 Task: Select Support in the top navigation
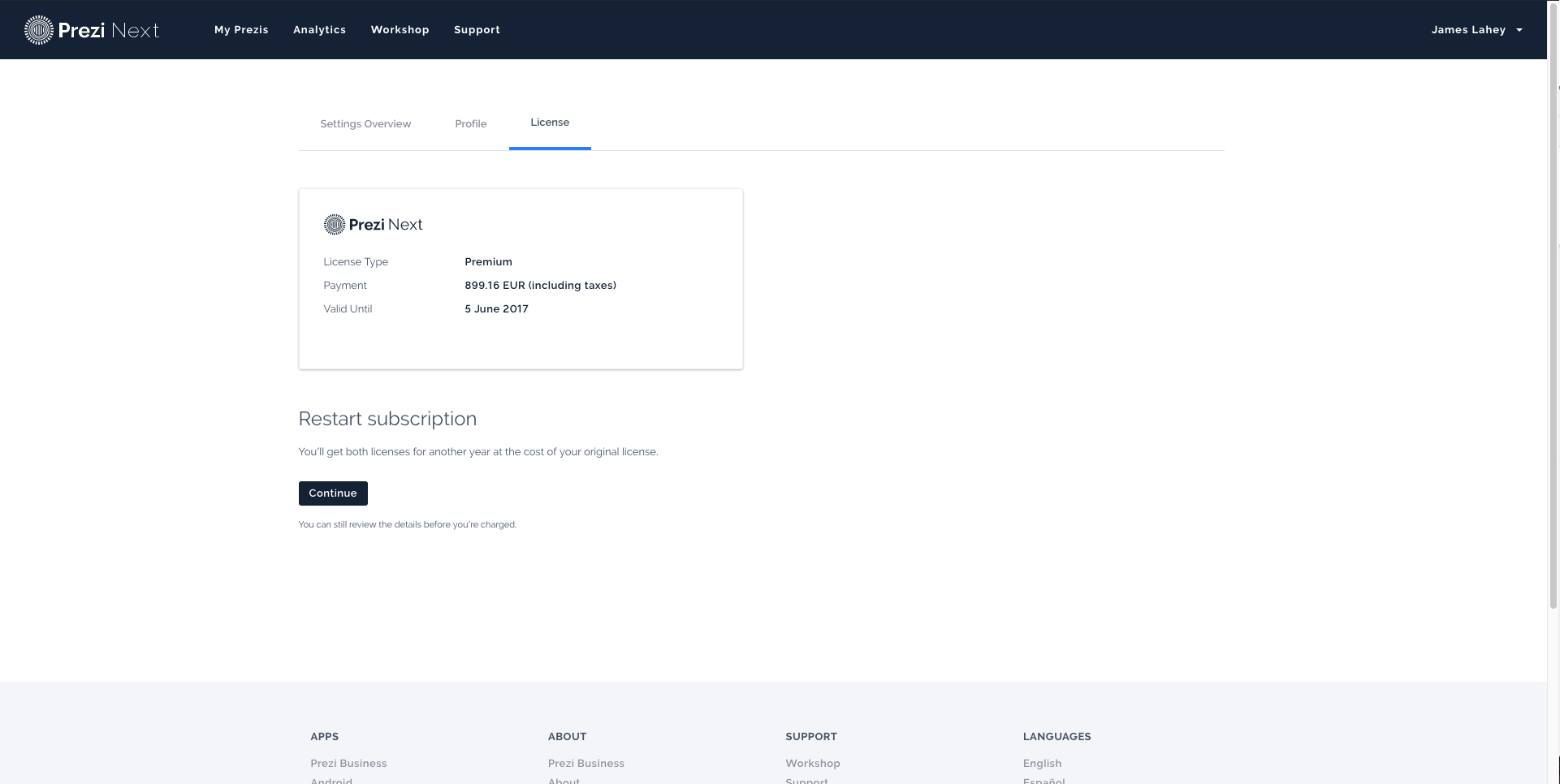point(477,30)
